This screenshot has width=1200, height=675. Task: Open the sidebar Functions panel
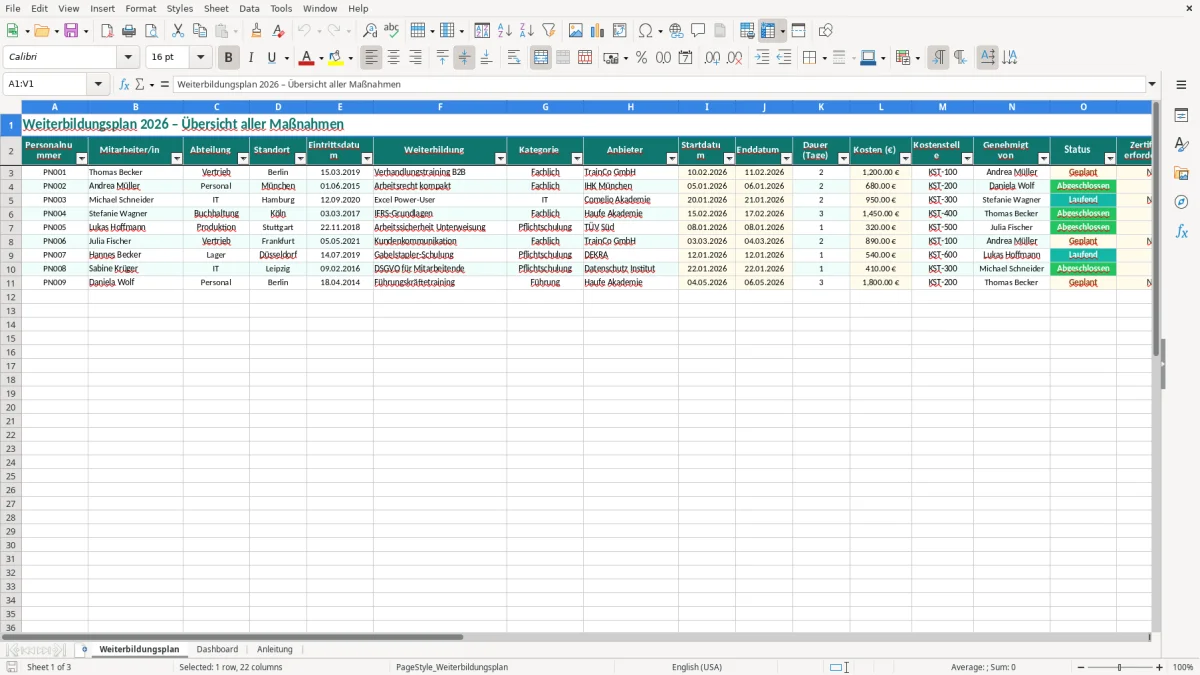pos(1181,232)
